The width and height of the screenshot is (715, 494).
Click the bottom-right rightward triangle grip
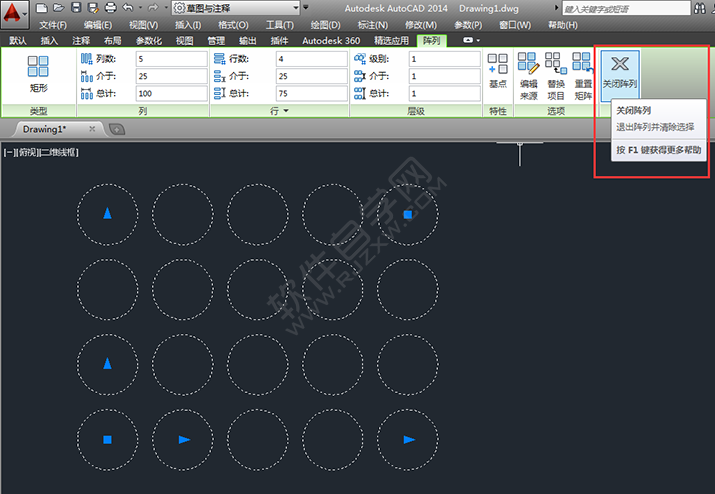(409, 440)
